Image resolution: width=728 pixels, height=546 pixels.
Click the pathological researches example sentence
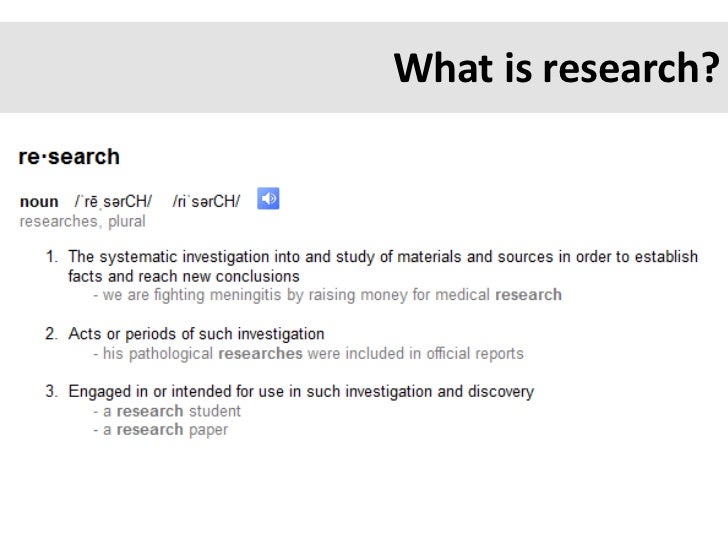(x=308, y=354)
